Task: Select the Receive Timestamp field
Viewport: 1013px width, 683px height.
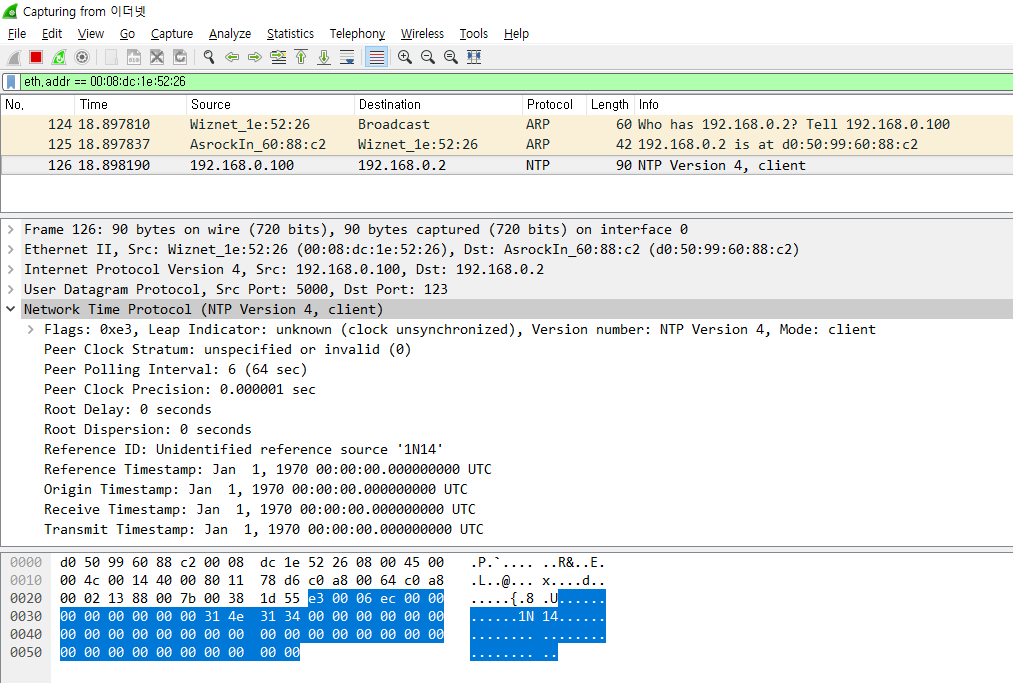Action: [x=260, y=510]
